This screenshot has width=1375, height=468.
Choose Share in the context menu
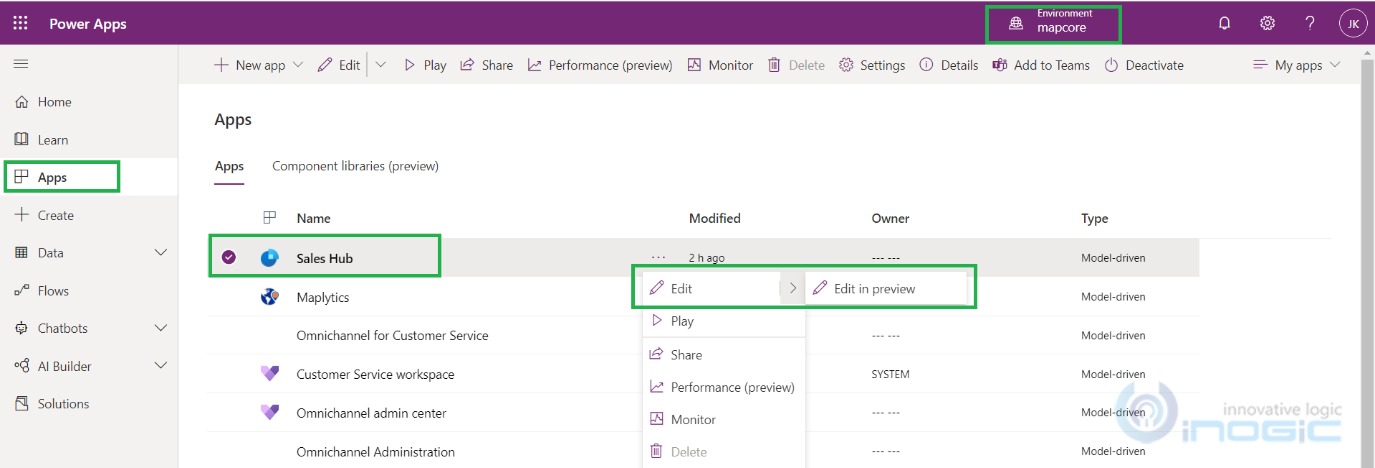click(724, 355)
